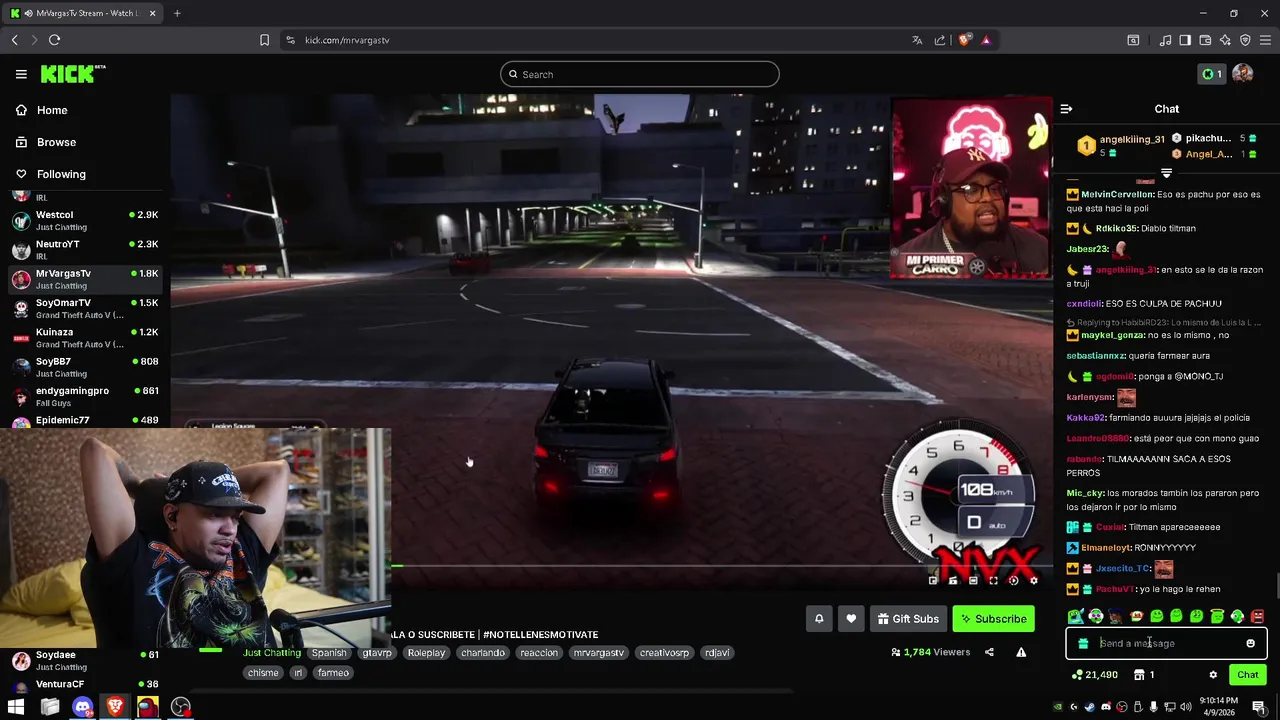The height and width of the screenshot is (720, 1280).
Task: Focus the Send a message chat input
Action: [x=1166, y=643]
